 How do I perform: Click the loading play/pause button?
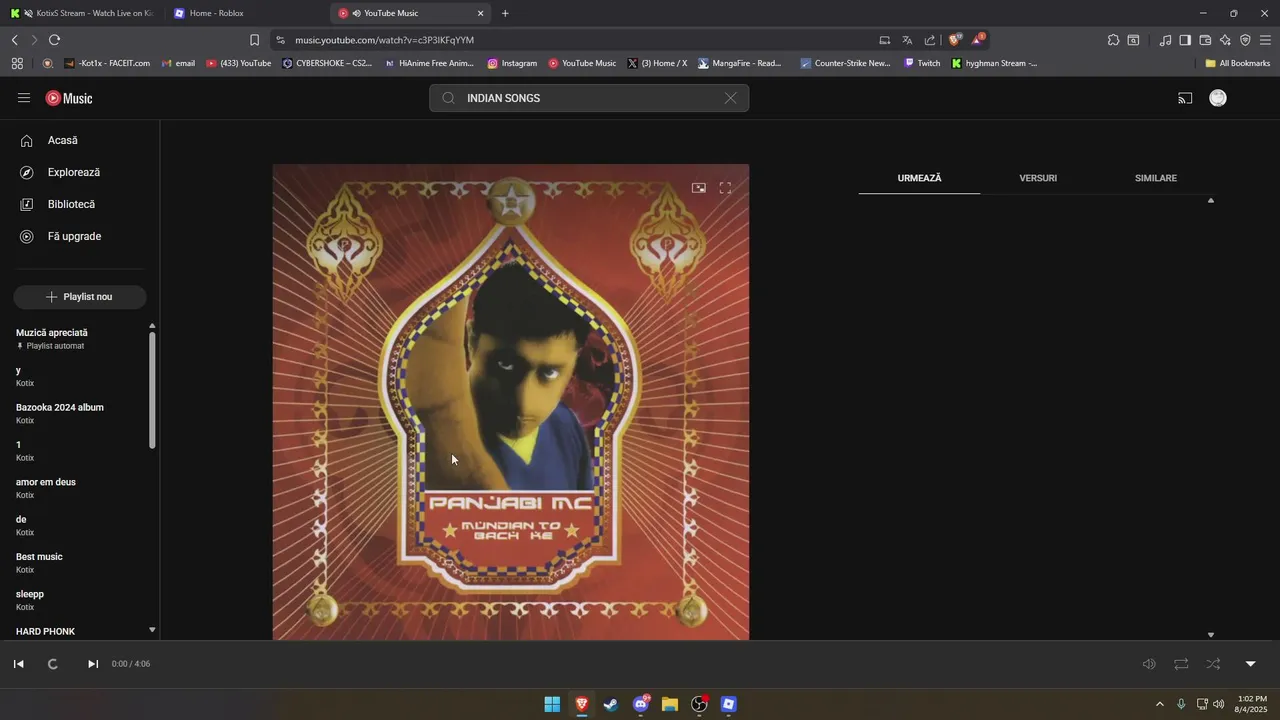pos(53,664)
